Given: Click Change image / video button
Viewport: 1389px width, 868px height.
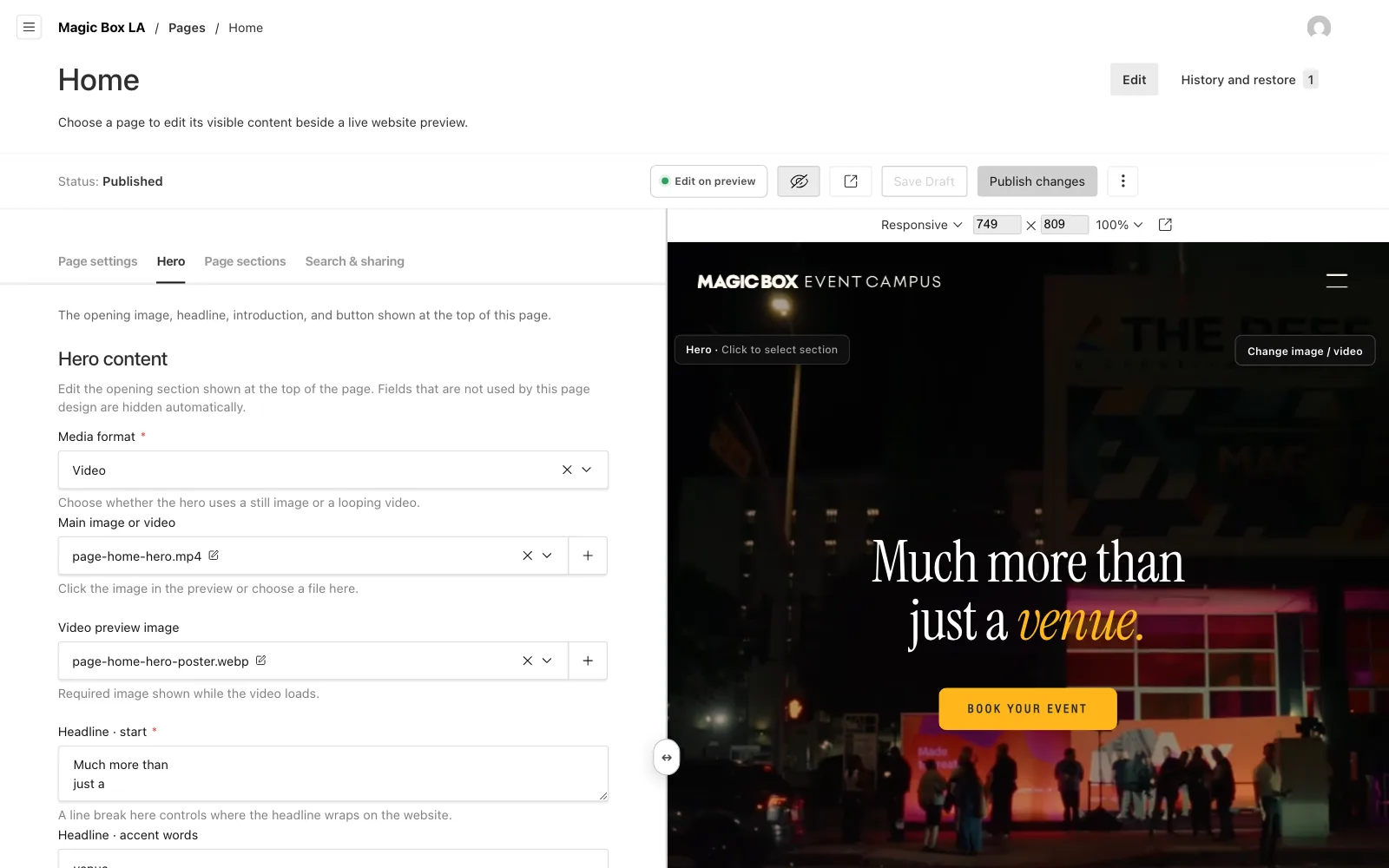Looking at the screenshot, I should click(1305, 351).
